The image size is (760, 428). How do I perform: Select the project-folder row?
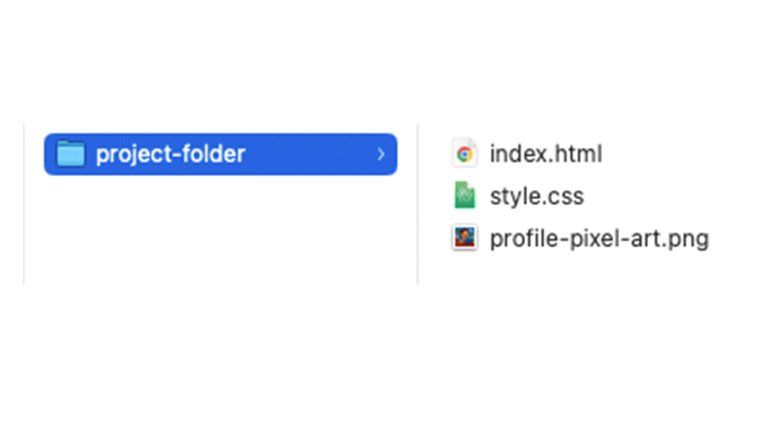click(221, 154)
